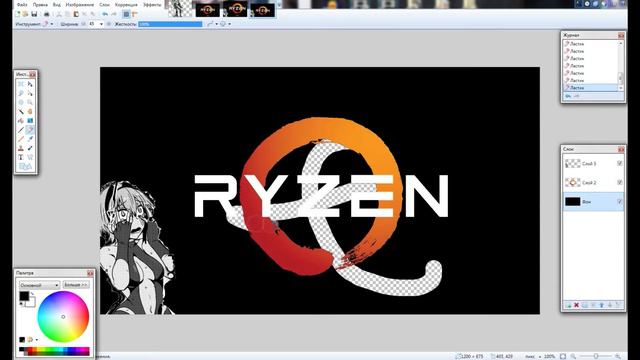This screenshot has width=640, height=360.
Task: Select the Zoom tool in the Tools panel
Action: pyautogui.click(x=30, y=102)
